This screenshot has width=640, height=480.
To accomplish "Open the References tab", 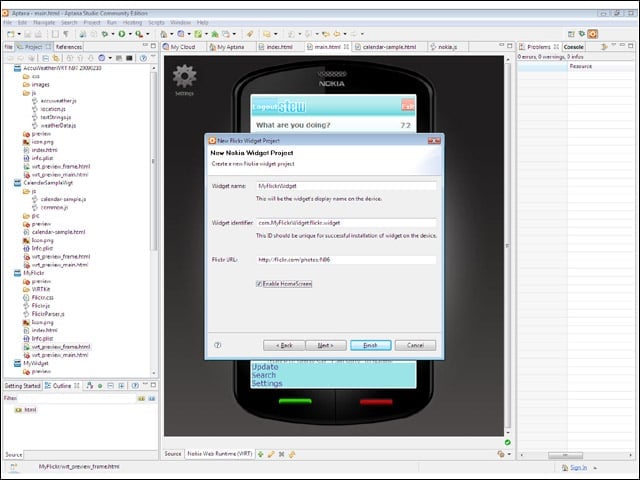I will (x=69, y=47).
